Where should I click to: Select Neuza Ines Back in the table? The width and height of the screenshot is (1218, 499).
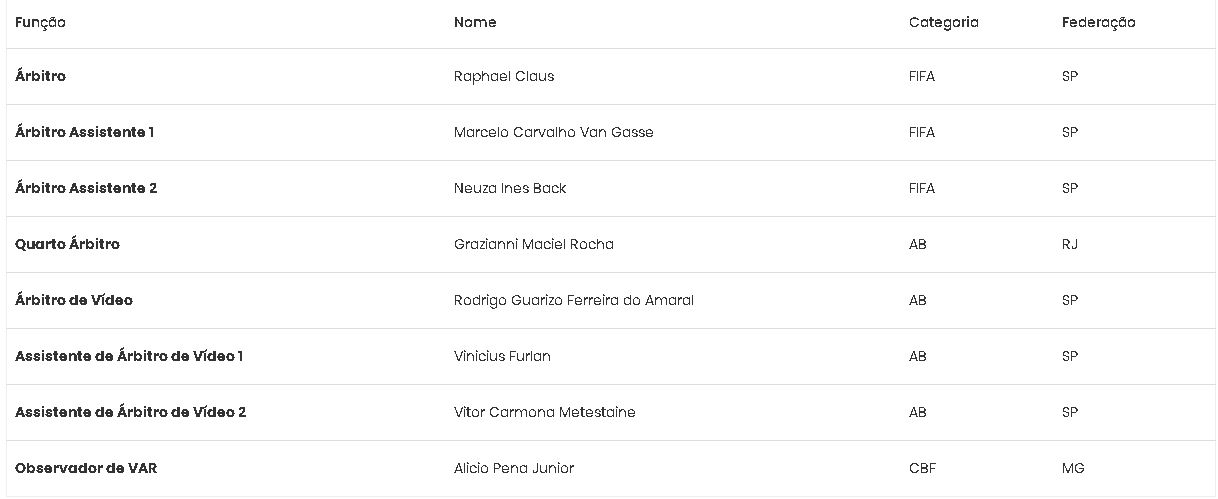point(509,188)
